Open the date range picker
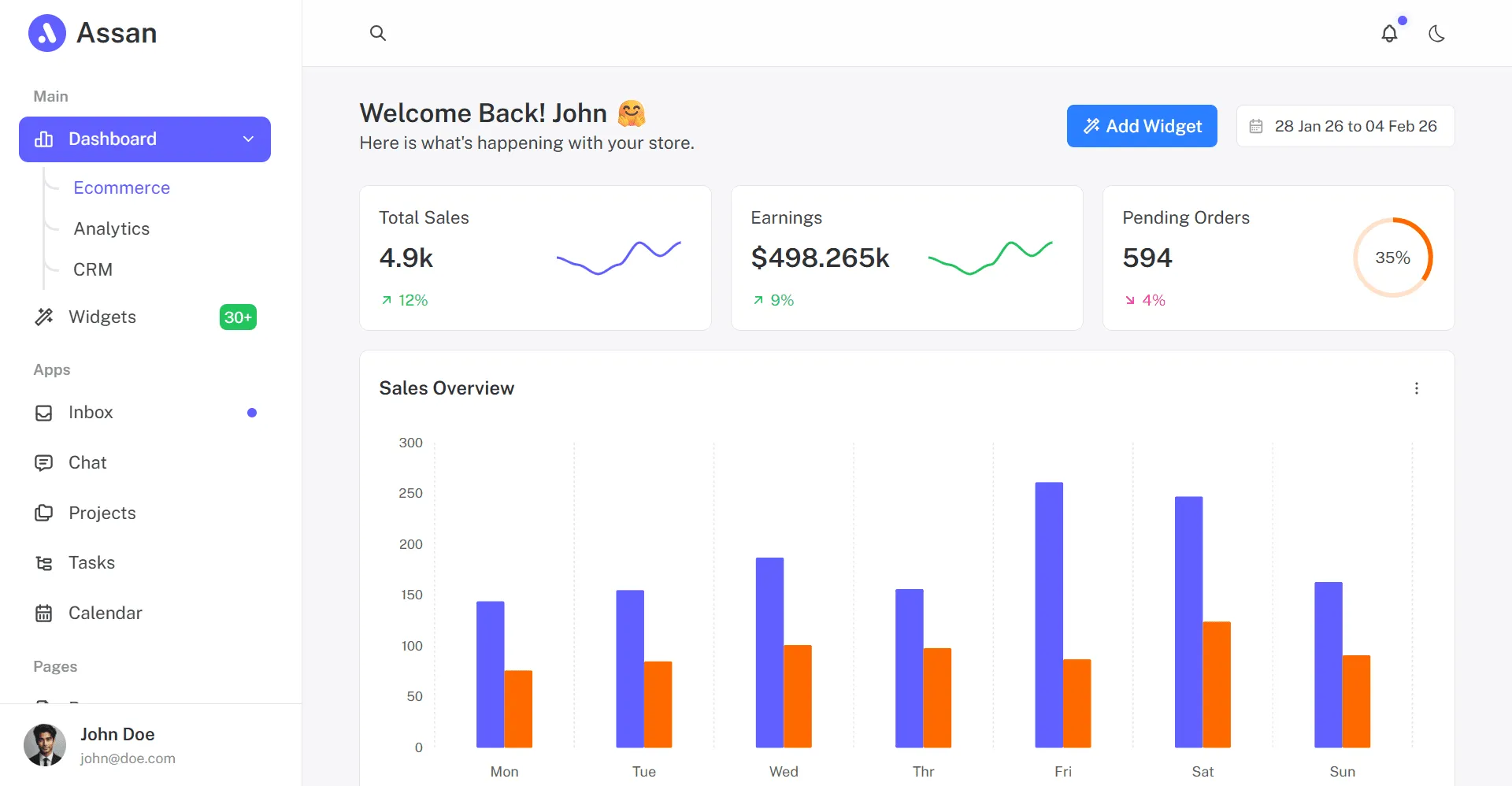Screen dimensions: 1512x786 coord(1345,126)
